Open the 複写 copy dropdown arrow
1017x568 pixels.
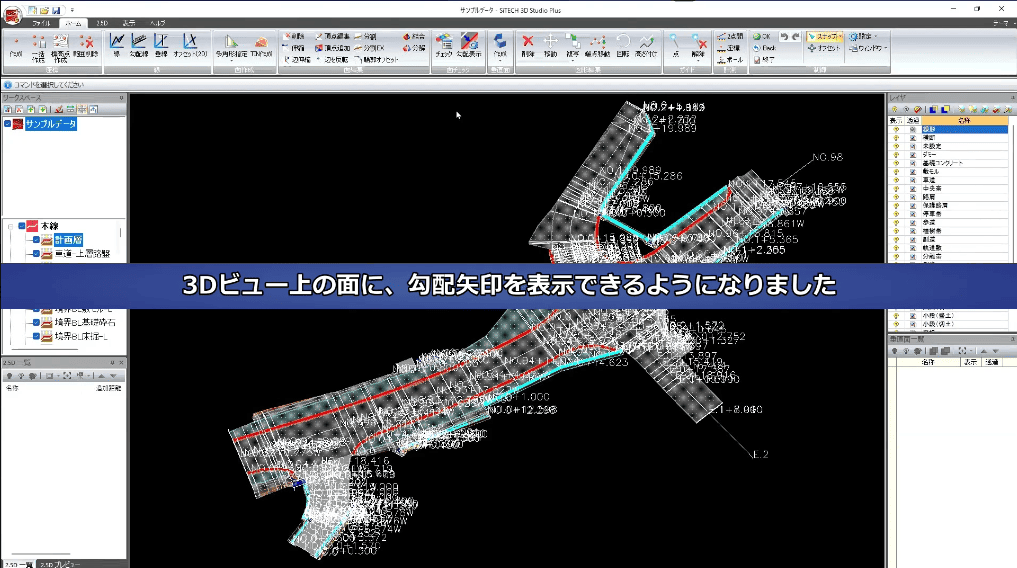573,60
